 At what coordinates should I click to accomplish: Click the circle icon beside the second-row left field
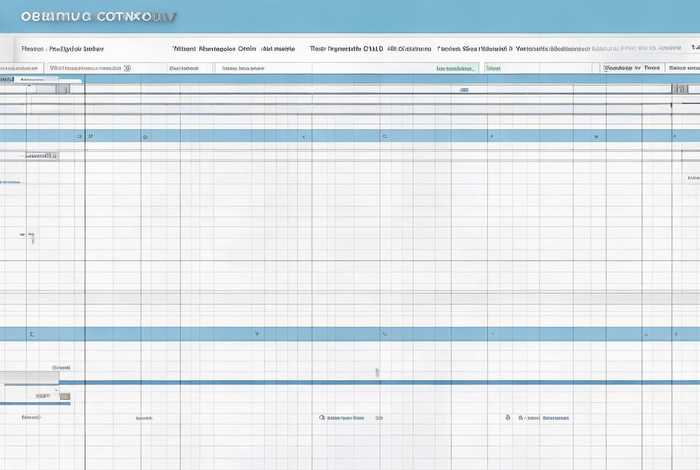coord(127,68)
